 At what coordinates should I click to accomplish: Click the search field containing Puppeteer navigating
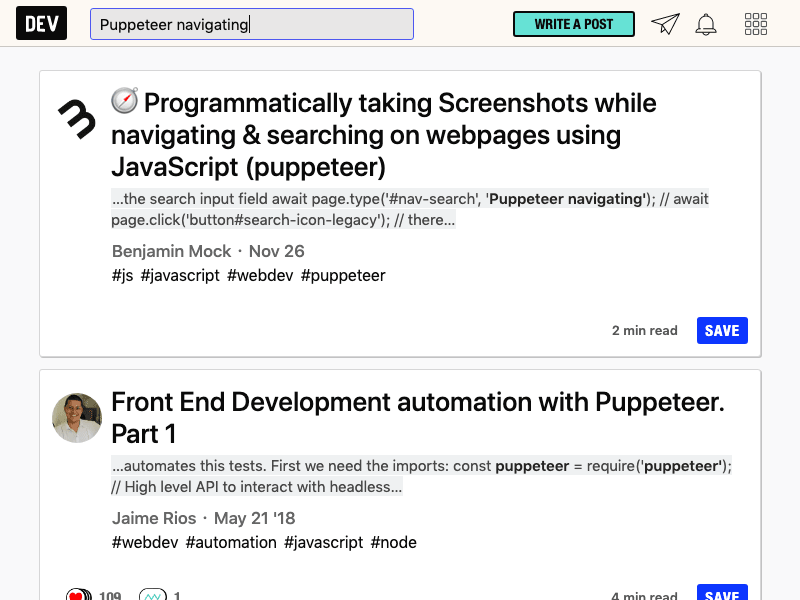click(252, 24)
